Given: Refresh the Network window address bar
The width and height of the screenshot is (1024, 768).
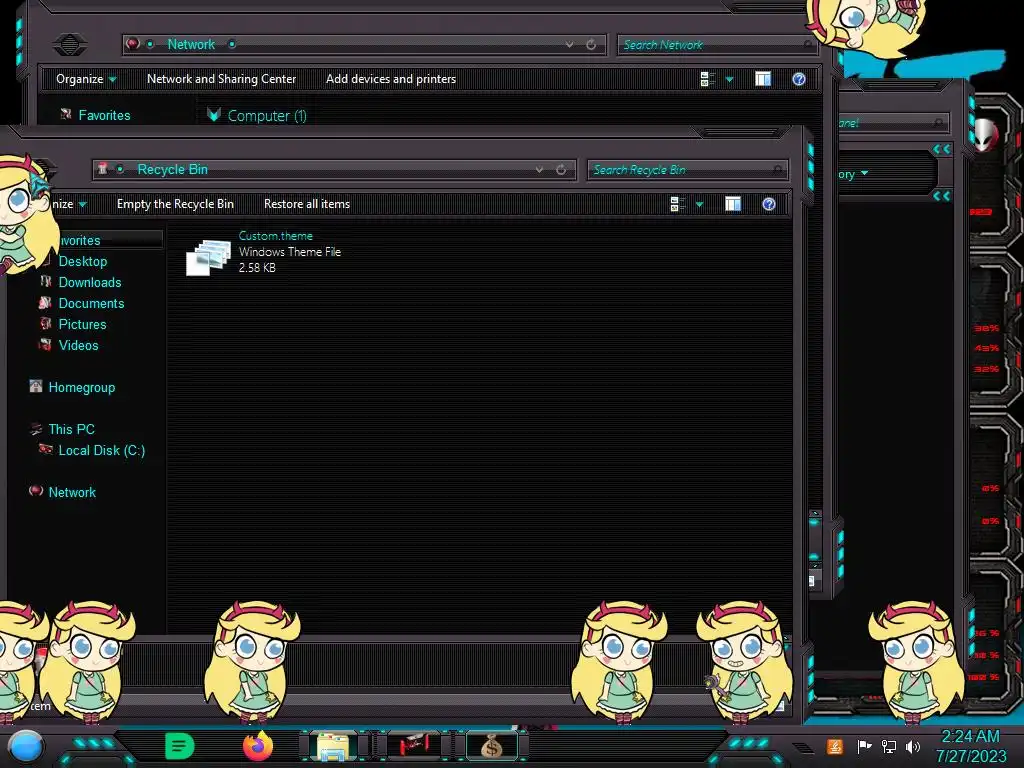Looking at the screenshot, I should (x=591, y=44).
